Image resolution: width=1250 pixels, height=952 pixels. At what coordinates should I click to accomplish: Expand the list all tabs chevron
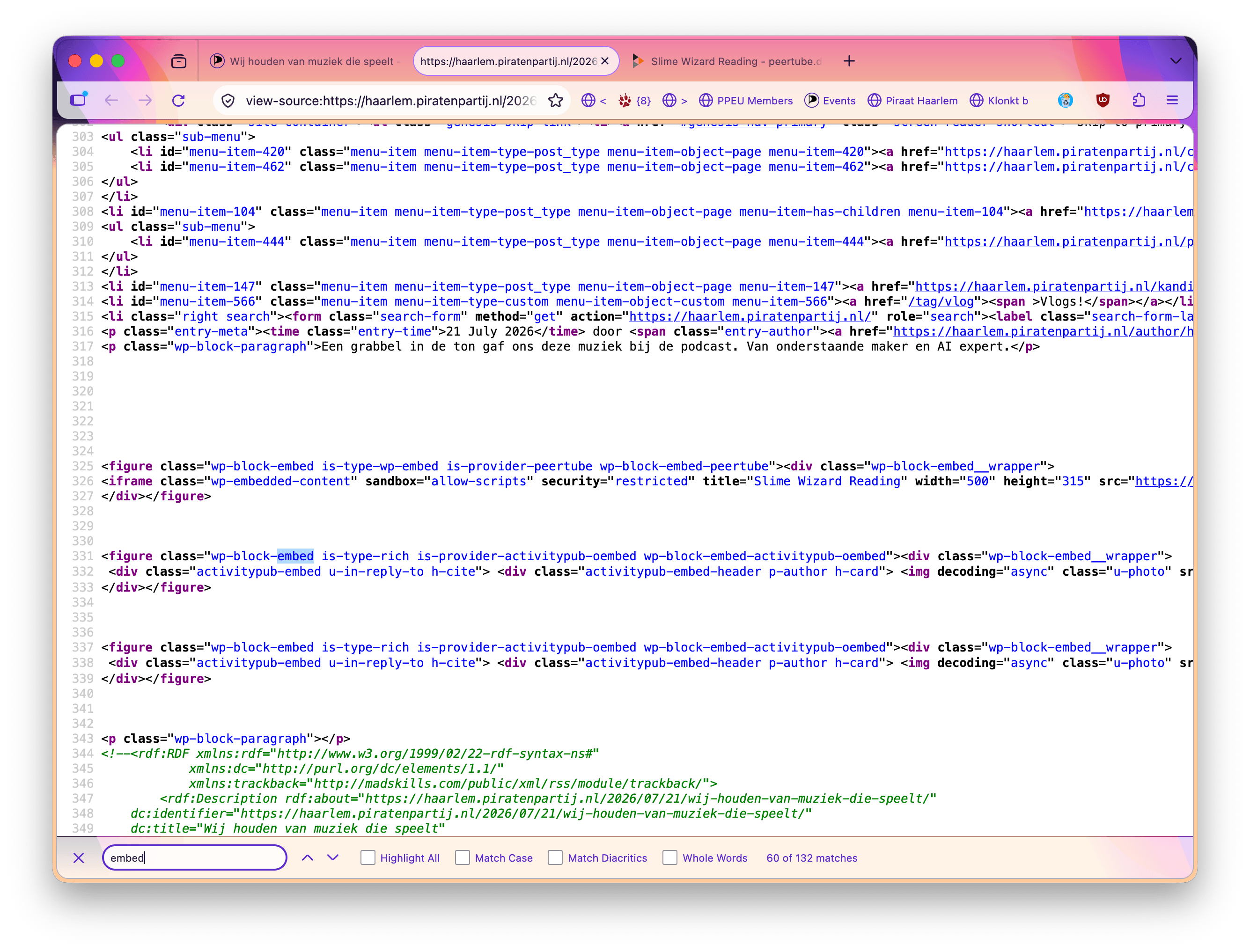pos(1176,61)
